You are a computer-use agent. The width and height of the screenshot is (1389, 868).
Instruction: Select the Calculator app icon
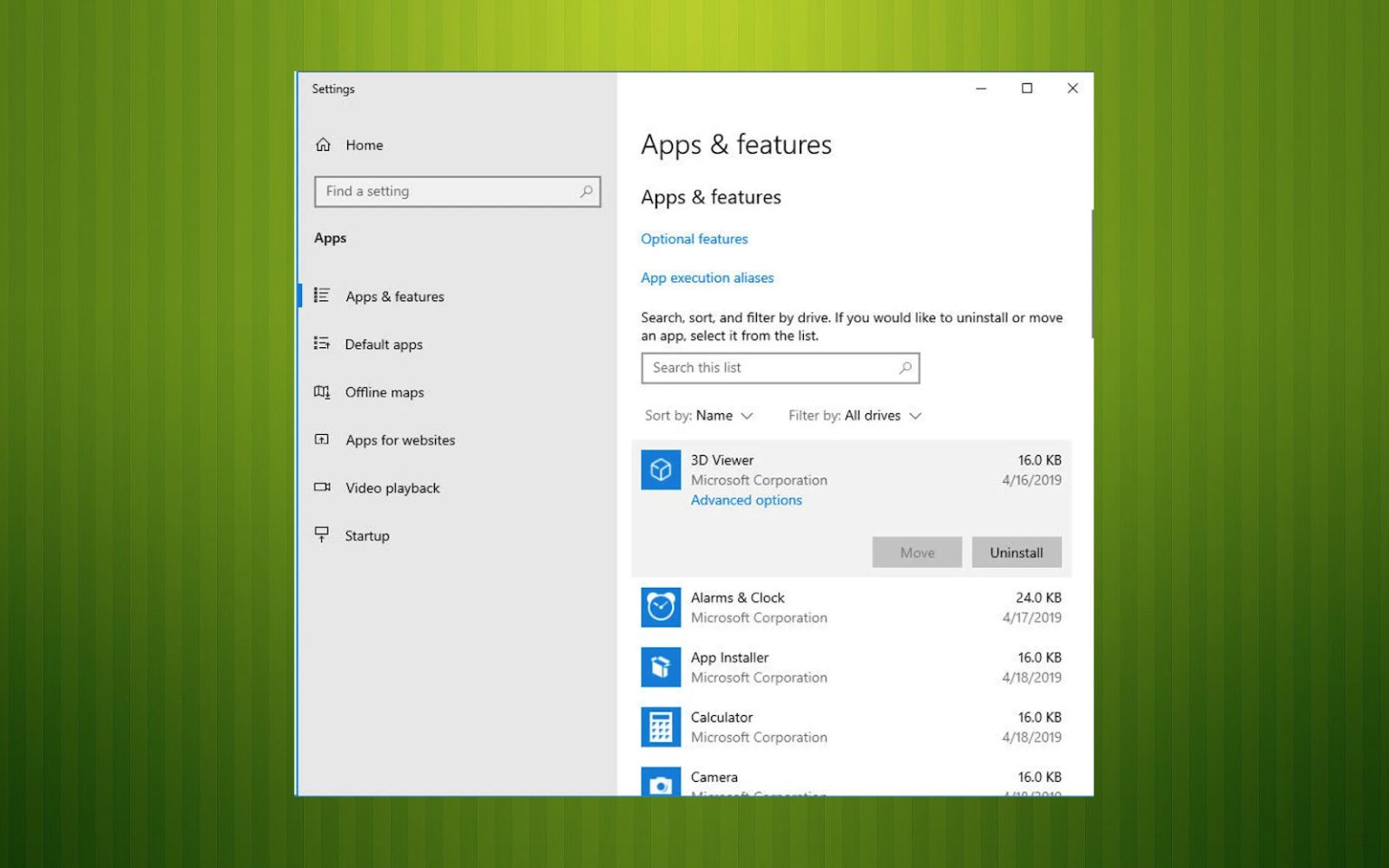(x=660, y=727)
